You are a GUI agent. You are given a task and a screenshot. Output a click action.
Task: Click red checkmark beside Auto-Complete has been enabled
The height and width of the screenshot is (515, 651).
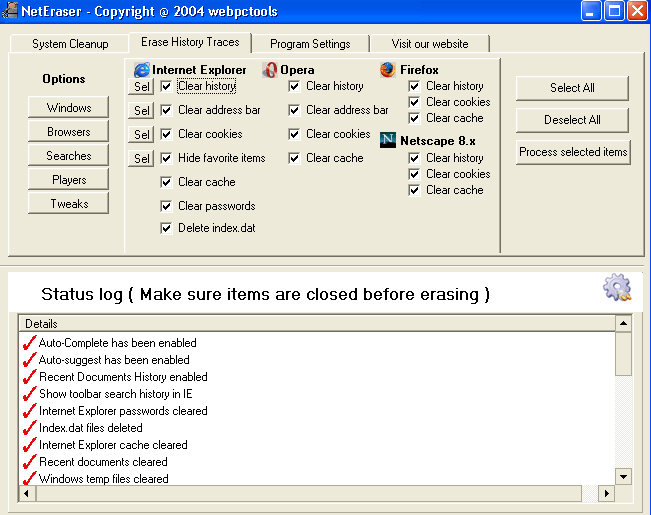click(x=29, y=343)
